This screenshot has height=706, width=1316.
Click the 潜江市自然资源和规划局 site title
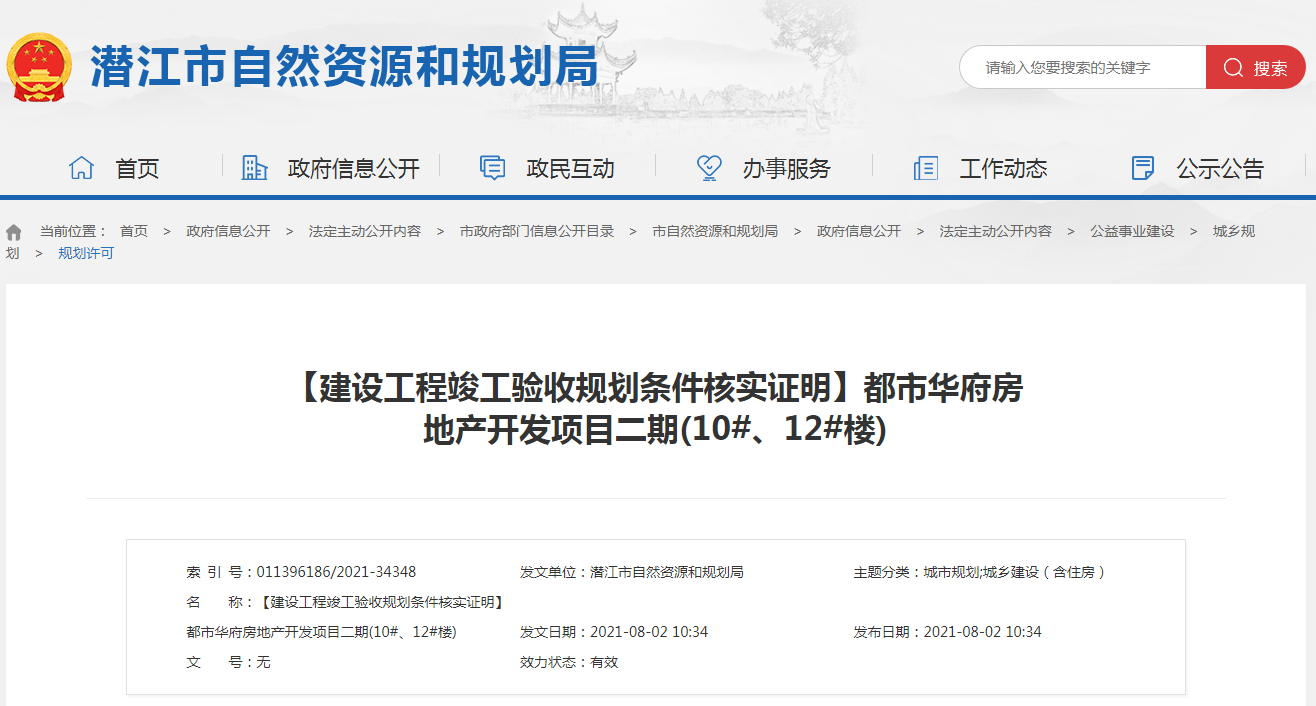pyautogui.click(x=344, y=67)
